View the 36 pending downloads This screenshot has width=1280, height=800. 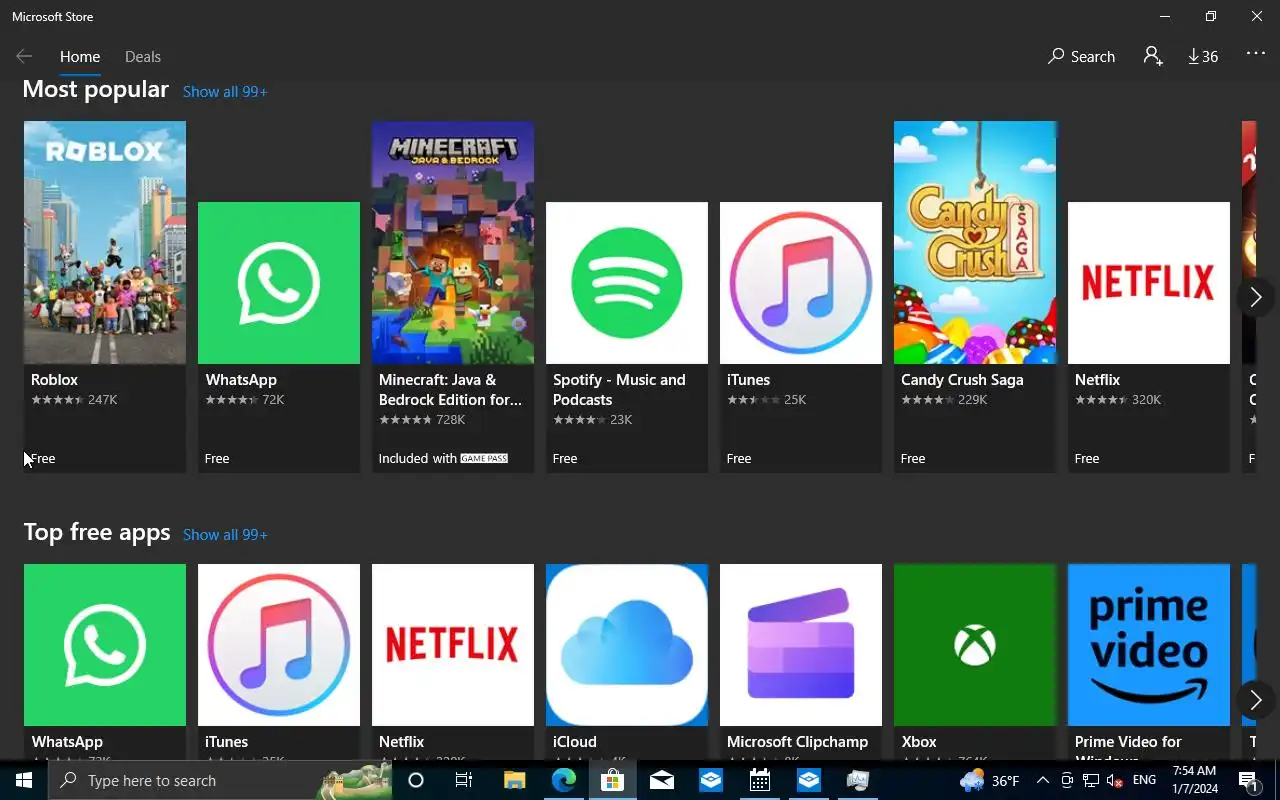(1203, 57)
